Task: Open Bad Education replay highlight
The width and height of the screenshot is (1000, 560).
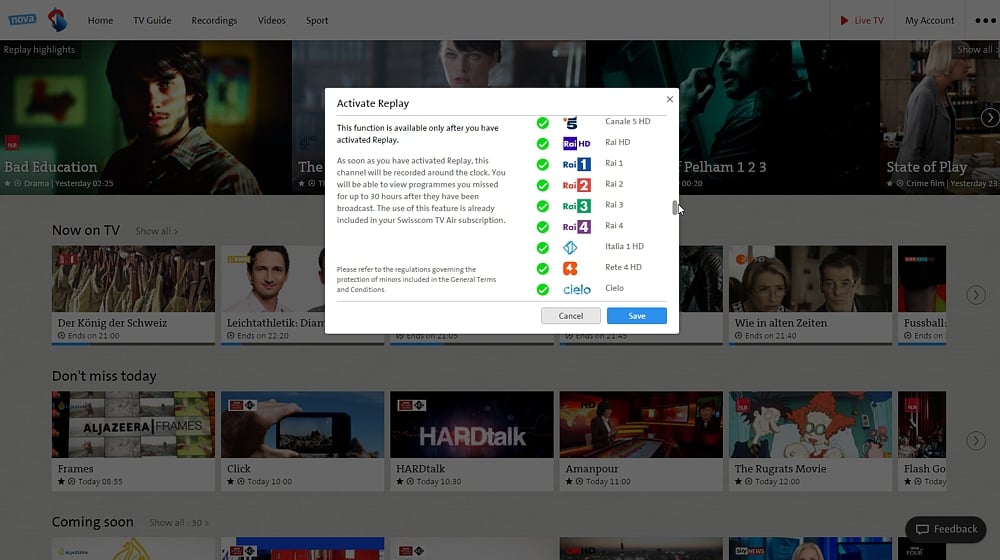Action: pyautogui.click(x=145, y=117)
